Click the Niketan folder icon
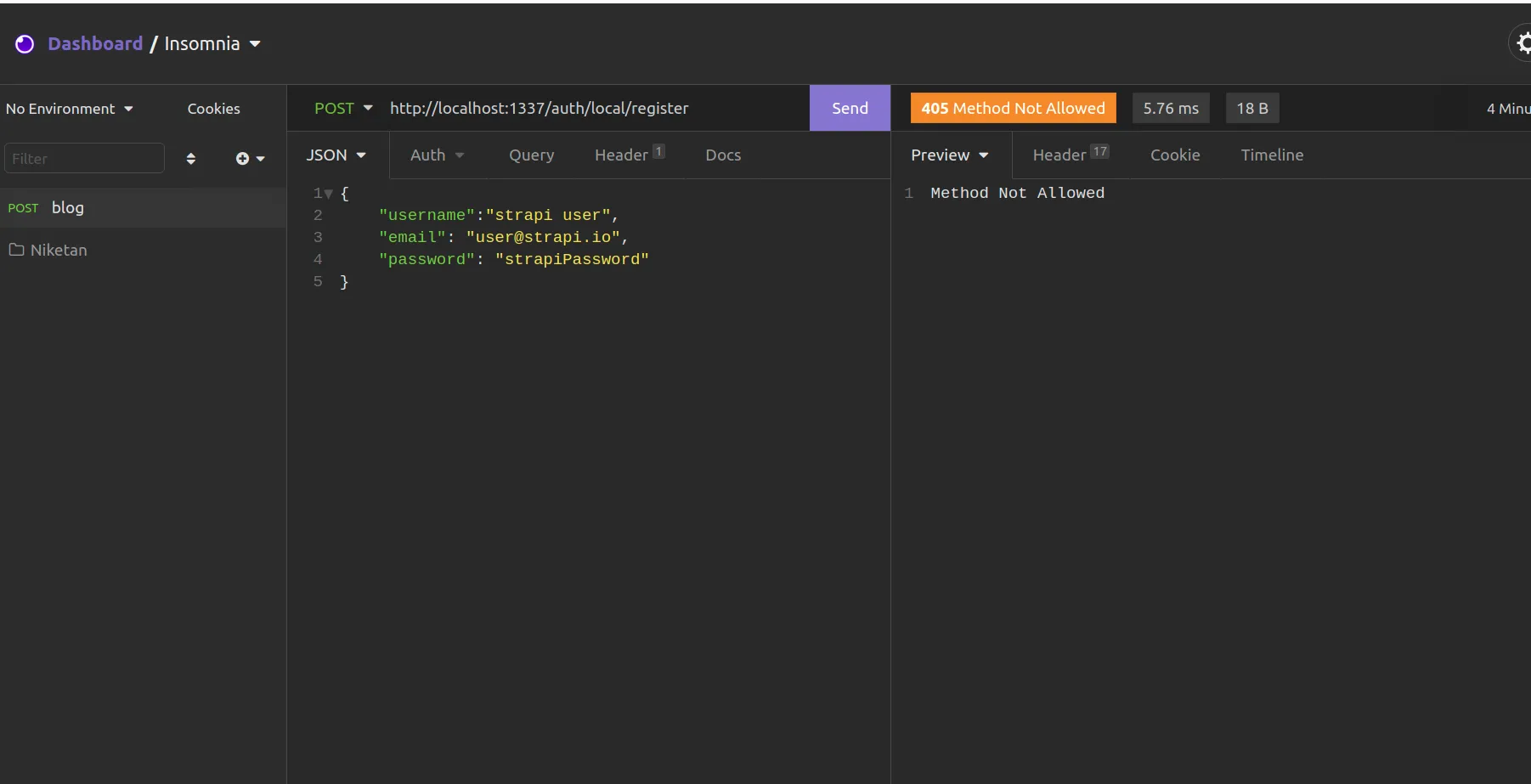 [x=16, y=250]
